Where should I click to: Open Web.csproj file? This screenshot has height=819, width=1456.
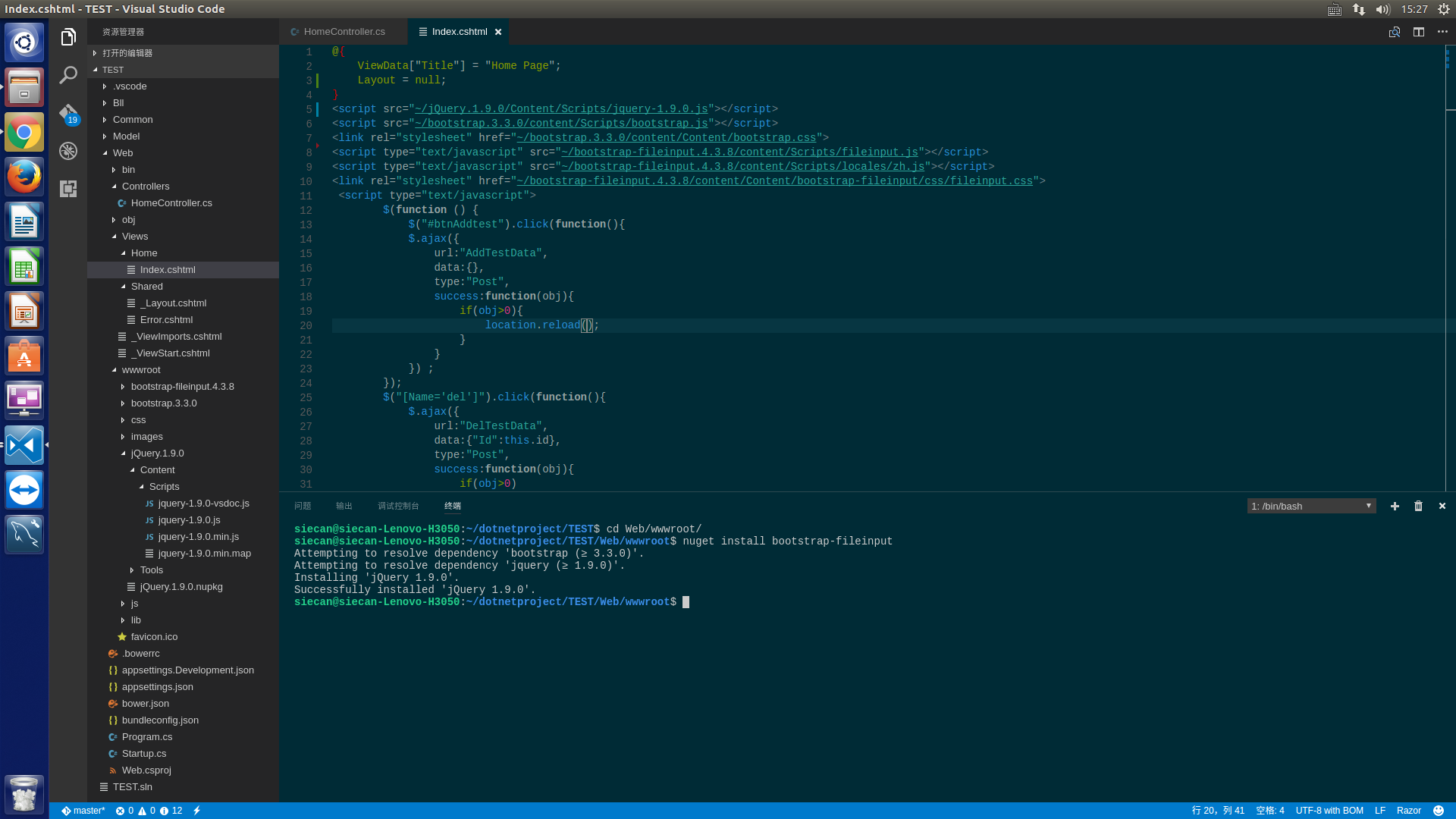[183, 770]
